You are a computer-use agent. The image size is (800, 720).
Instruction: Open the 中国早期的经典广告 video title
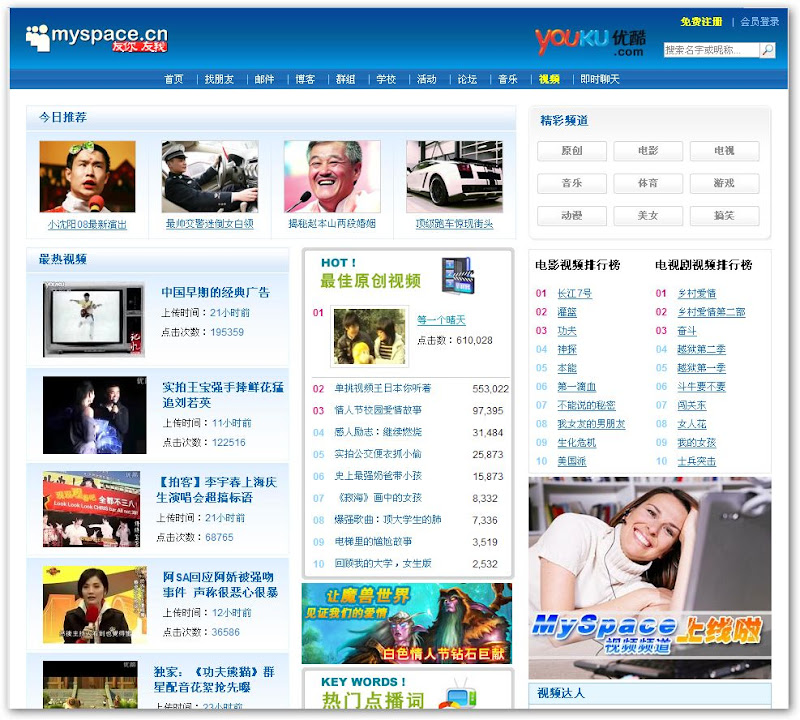point(215,292)
